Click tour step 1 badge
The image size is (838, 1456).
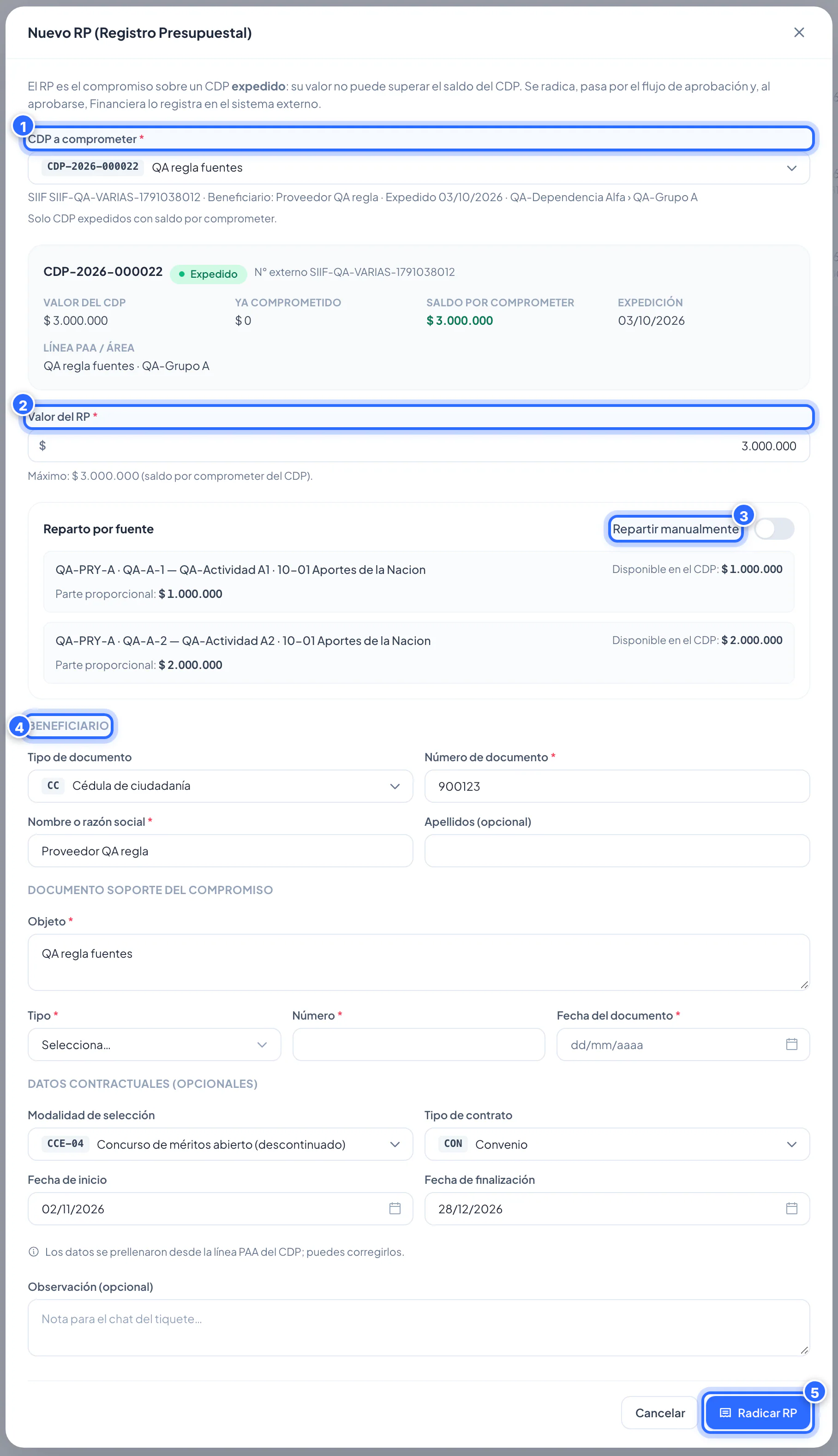click(x=23, y=126)
